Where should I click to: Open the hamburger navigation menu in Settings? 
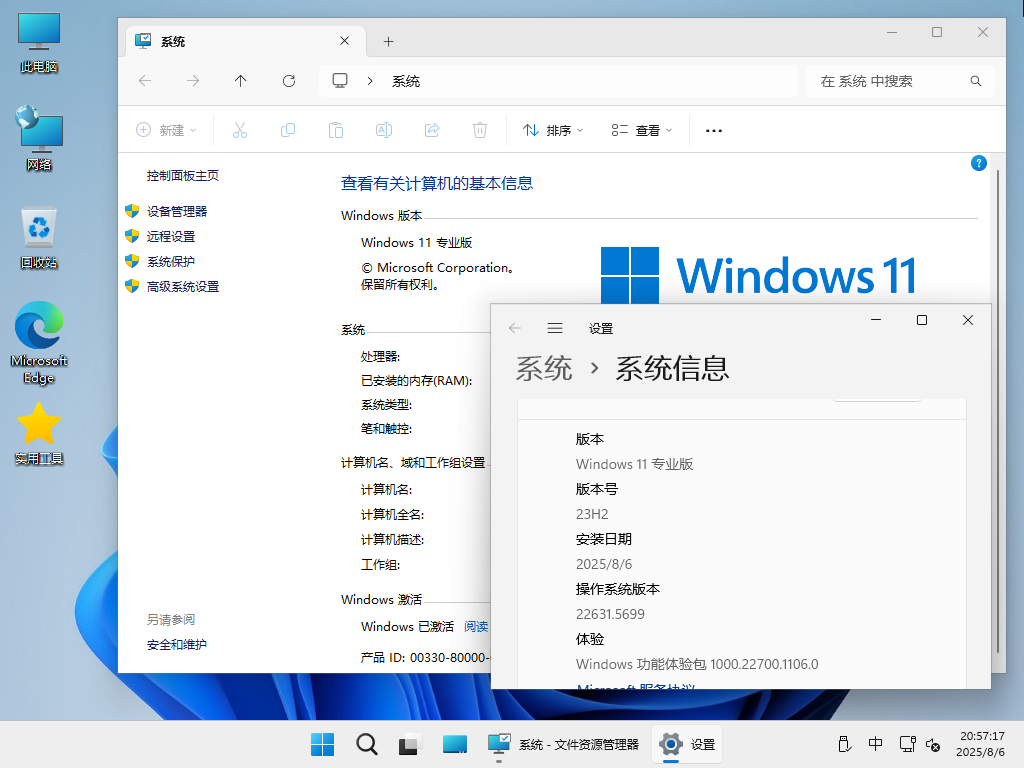(555, 328)
